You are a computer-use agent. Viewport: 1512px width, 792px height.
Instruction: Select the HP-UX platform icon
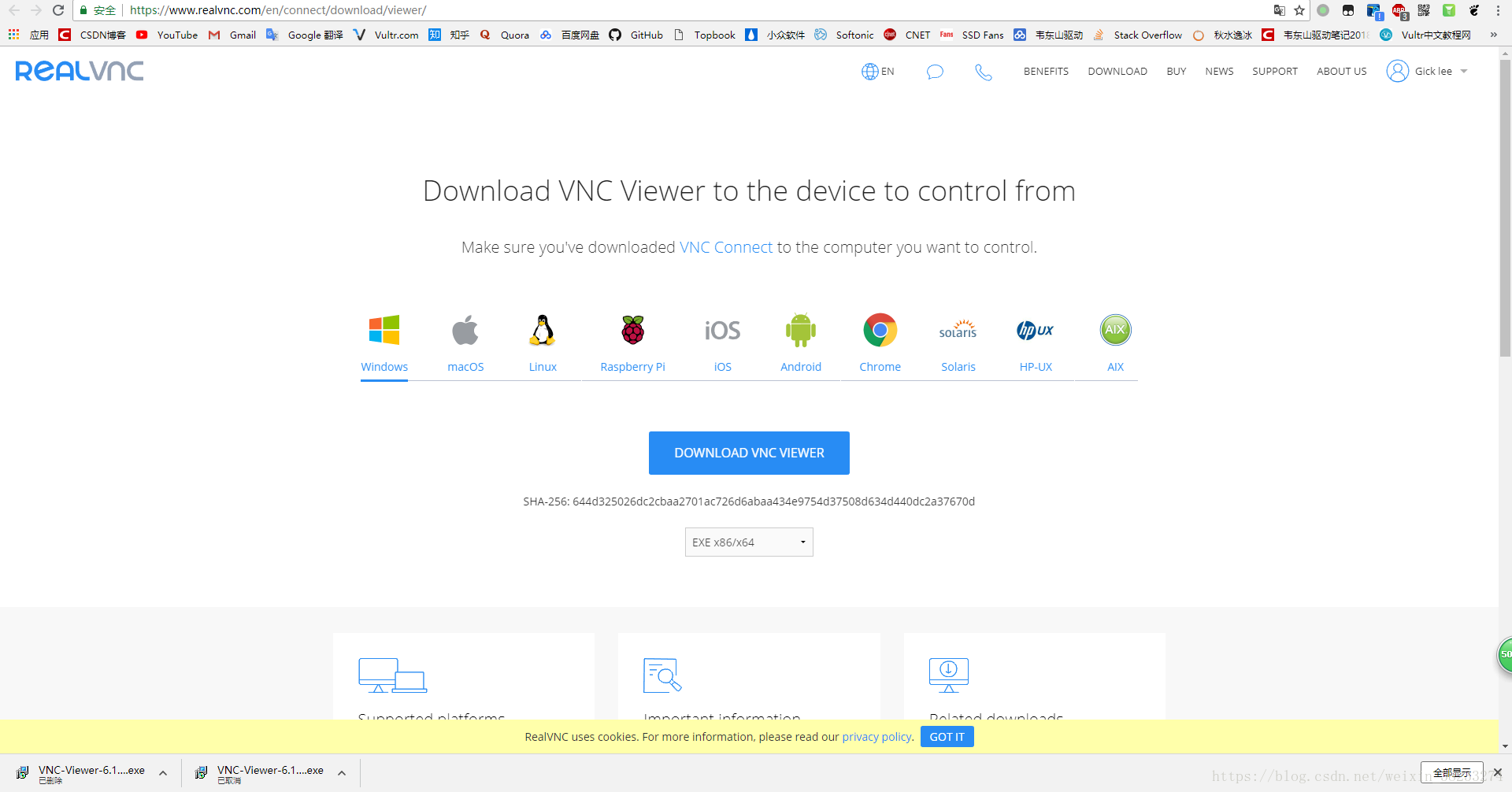1036,330
